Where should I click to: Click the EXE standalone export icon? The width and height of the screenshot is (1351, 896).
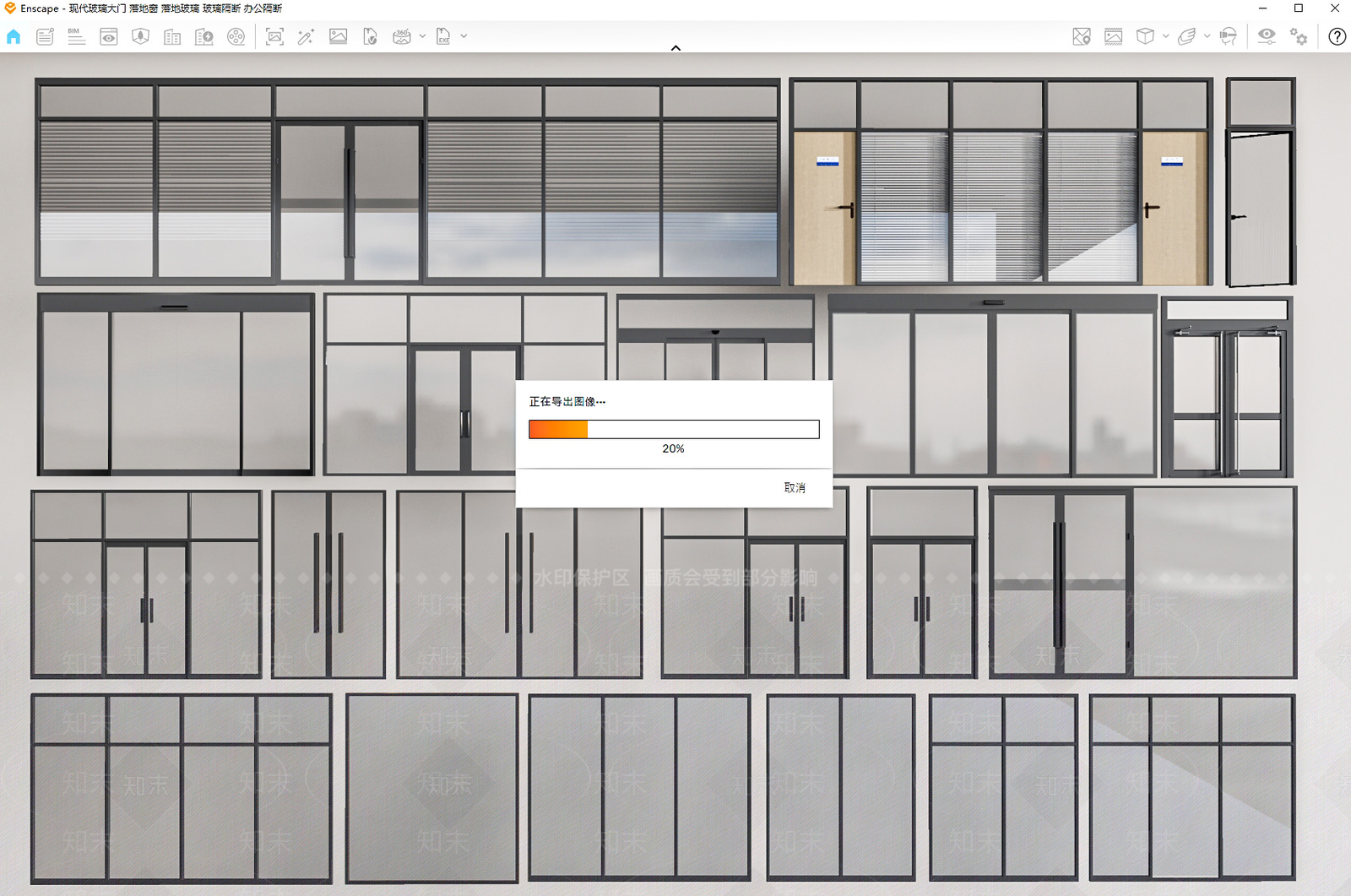coord(443,36)
